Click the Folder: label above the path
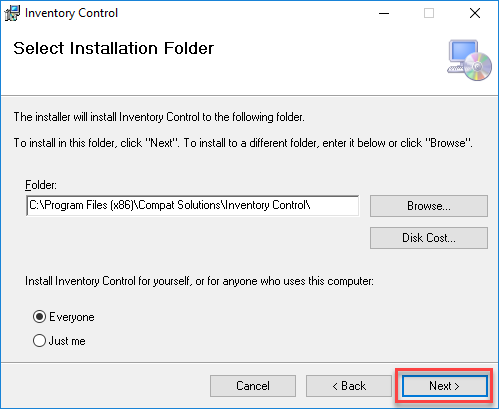Screen dimensions: 499x409 [41, 185]
